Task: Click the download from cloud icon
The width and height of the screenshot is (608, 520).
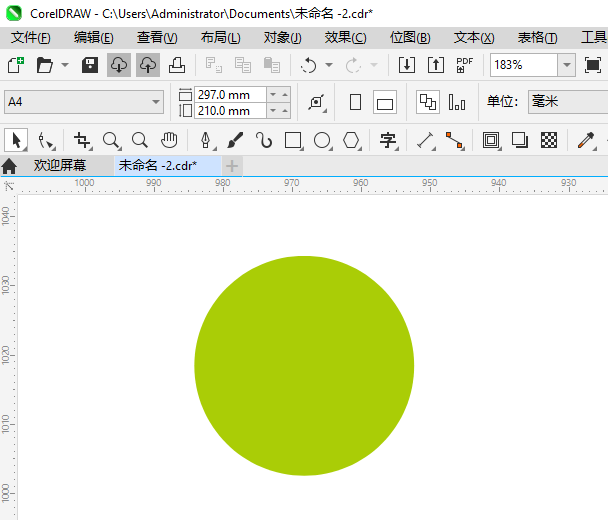Action: click(119, 65)
